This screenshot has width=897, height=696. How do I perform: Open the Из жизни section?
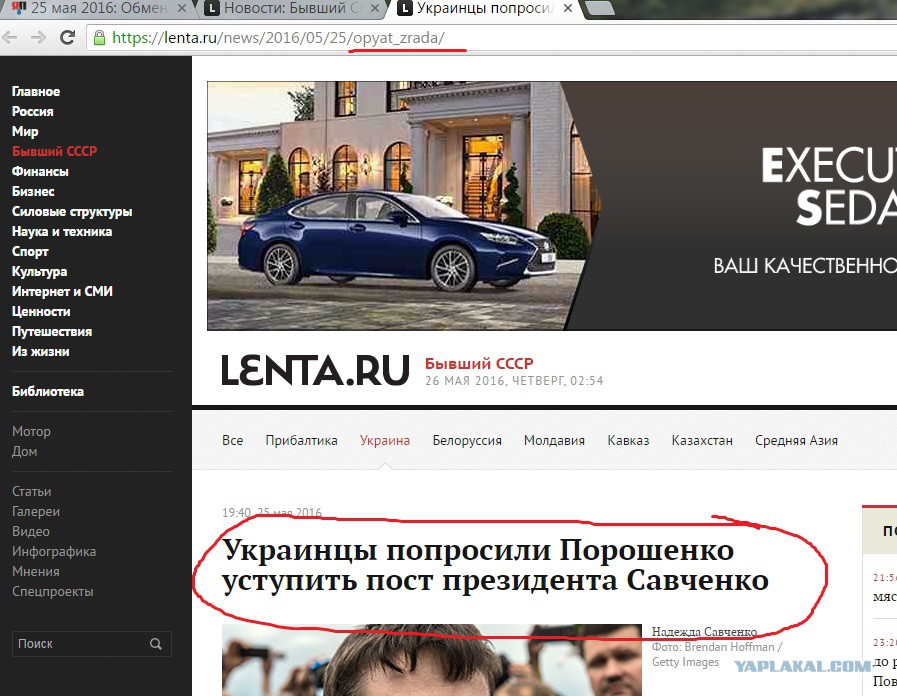coord(41,352)
